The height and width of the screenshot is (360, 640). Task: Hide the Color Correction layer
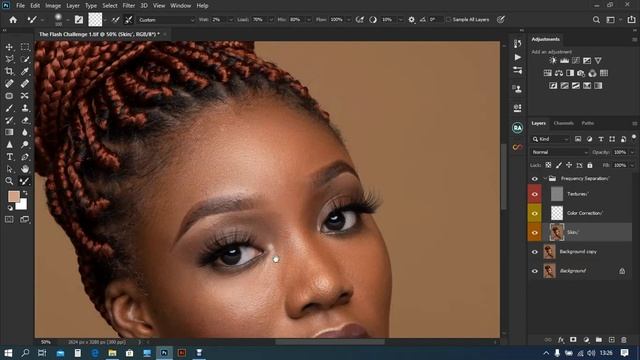pyautogui.click(x=535, y=213)
